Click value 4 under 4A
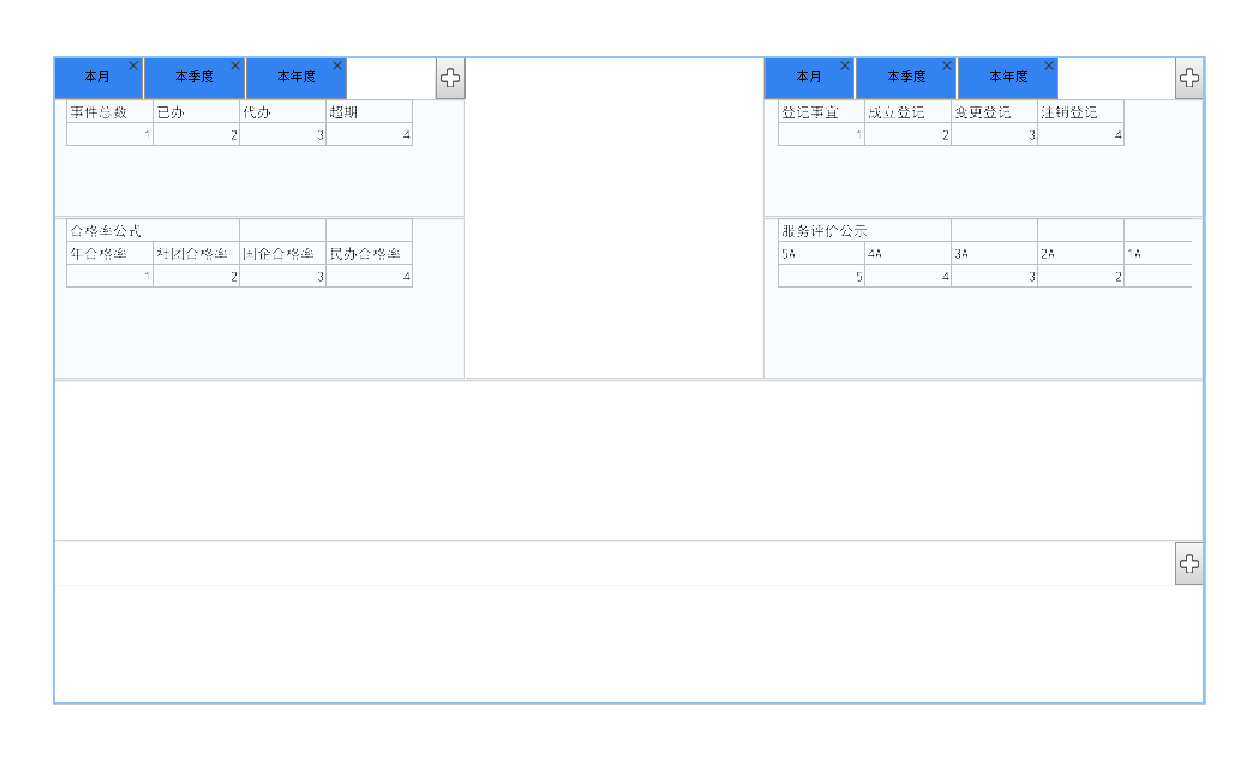The height and width of the screenshot is (757, 1250). [x=908, y=277]
